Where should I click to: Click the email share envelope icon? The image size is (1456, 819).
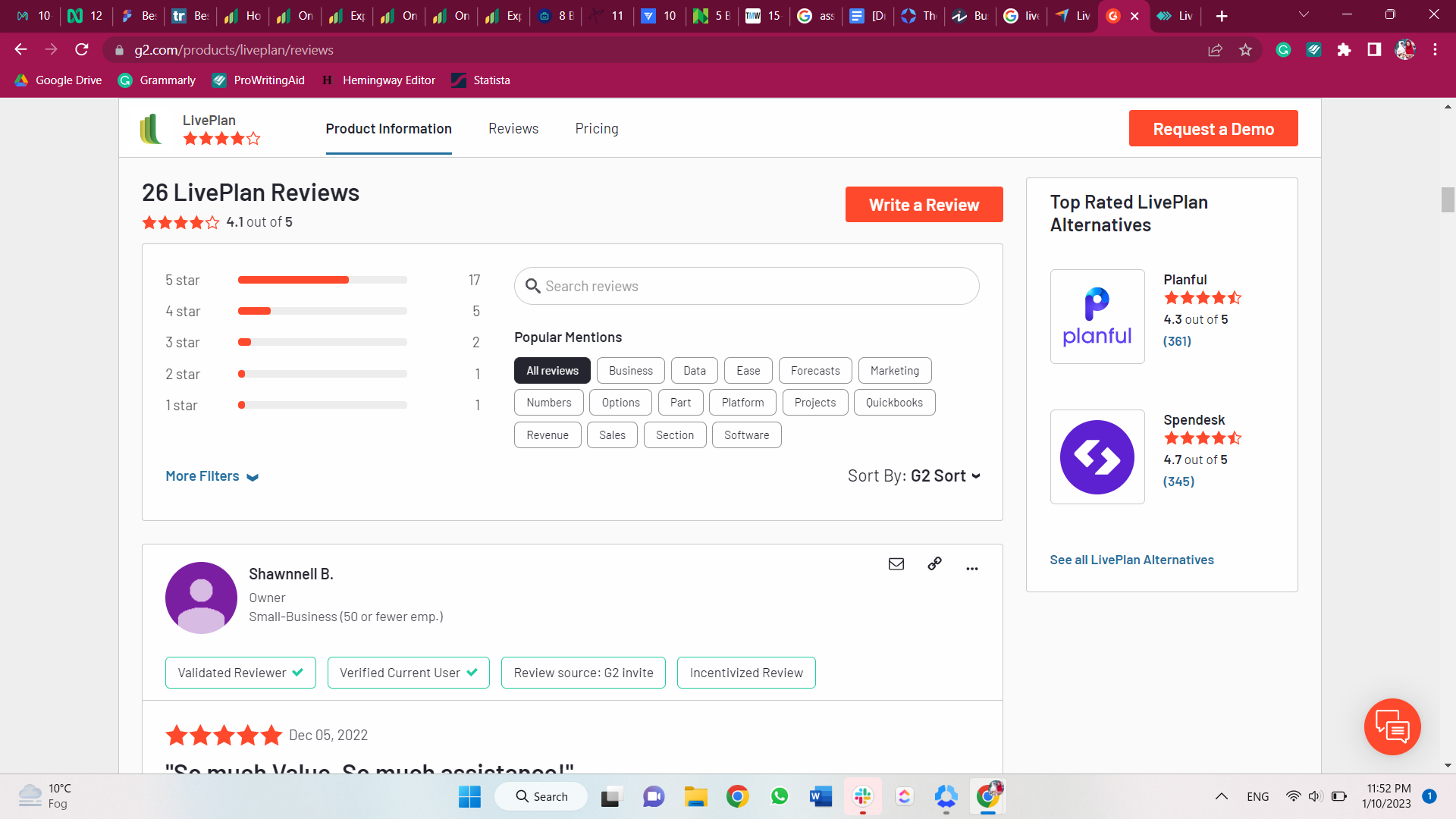(x=896, y=563)
